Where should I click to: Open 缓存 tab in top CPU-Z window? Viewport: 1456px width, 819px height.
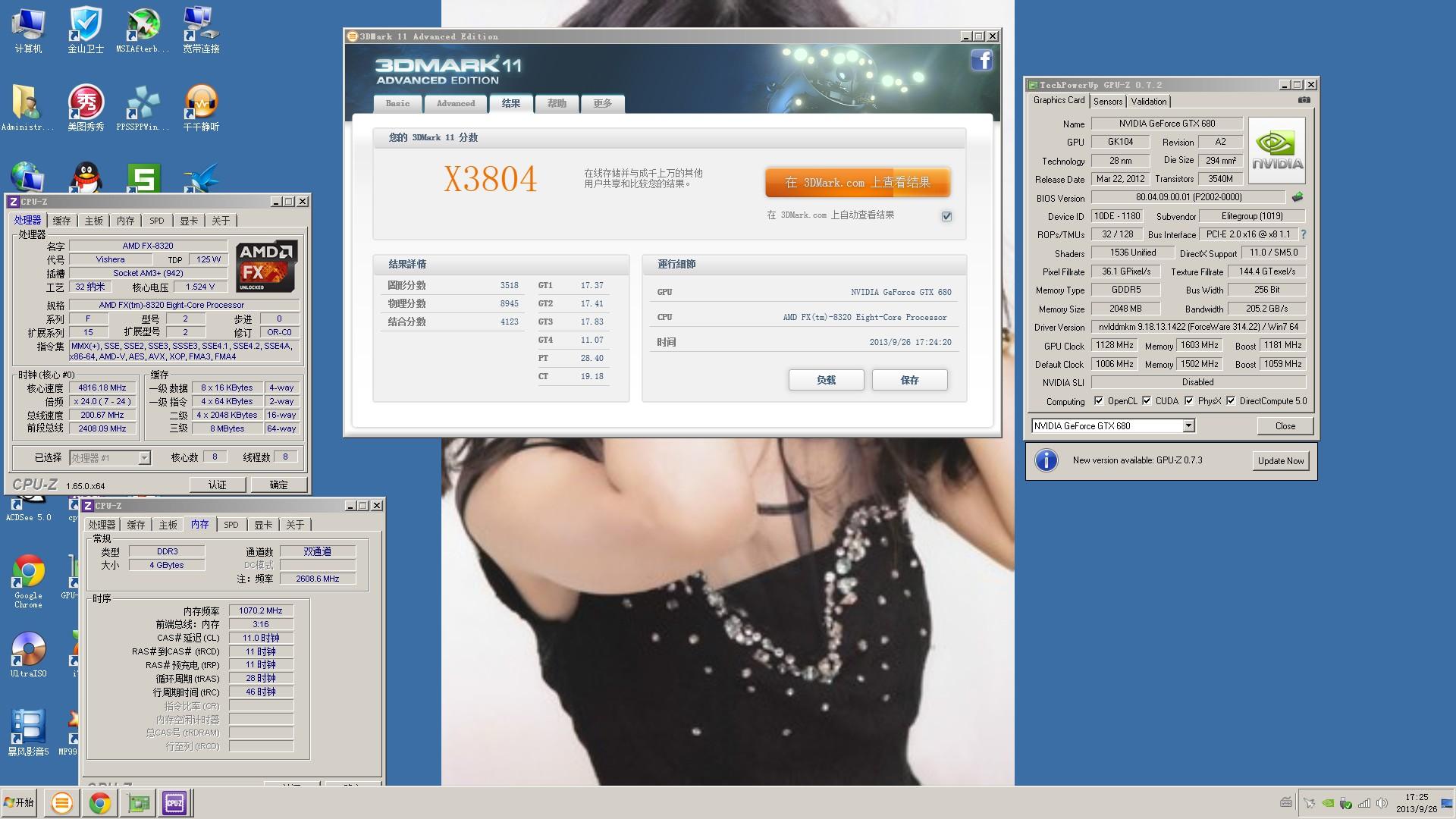61,221
